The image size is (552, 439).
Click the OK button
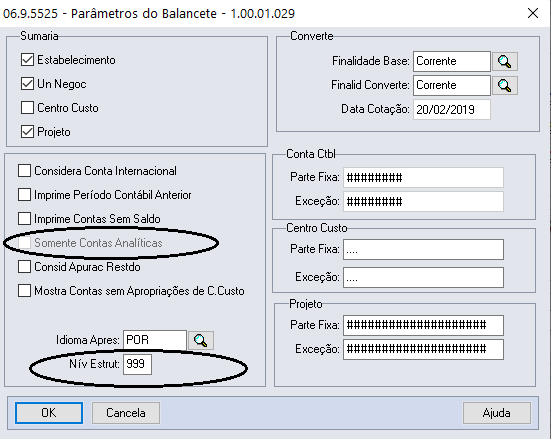click(49, 413)
